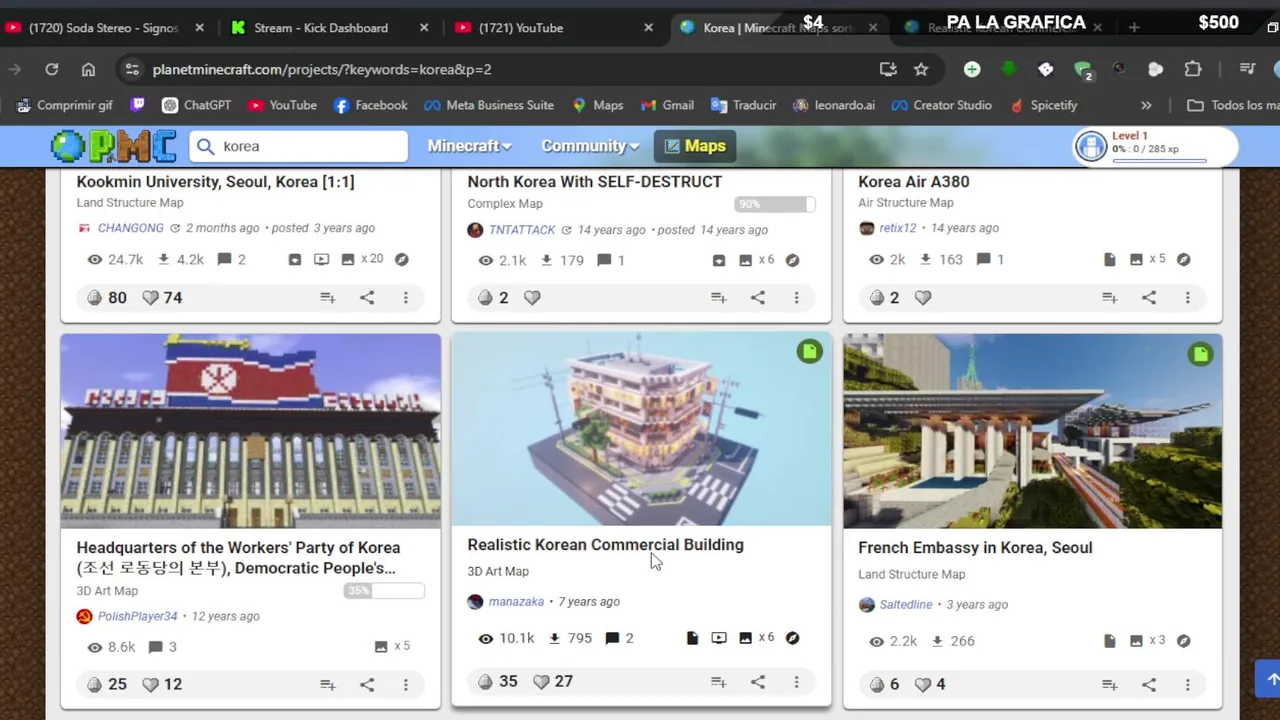1280x720 pixels.
Task: Click the 90% progress bar on North Korea card
Action: coord(775,204)
